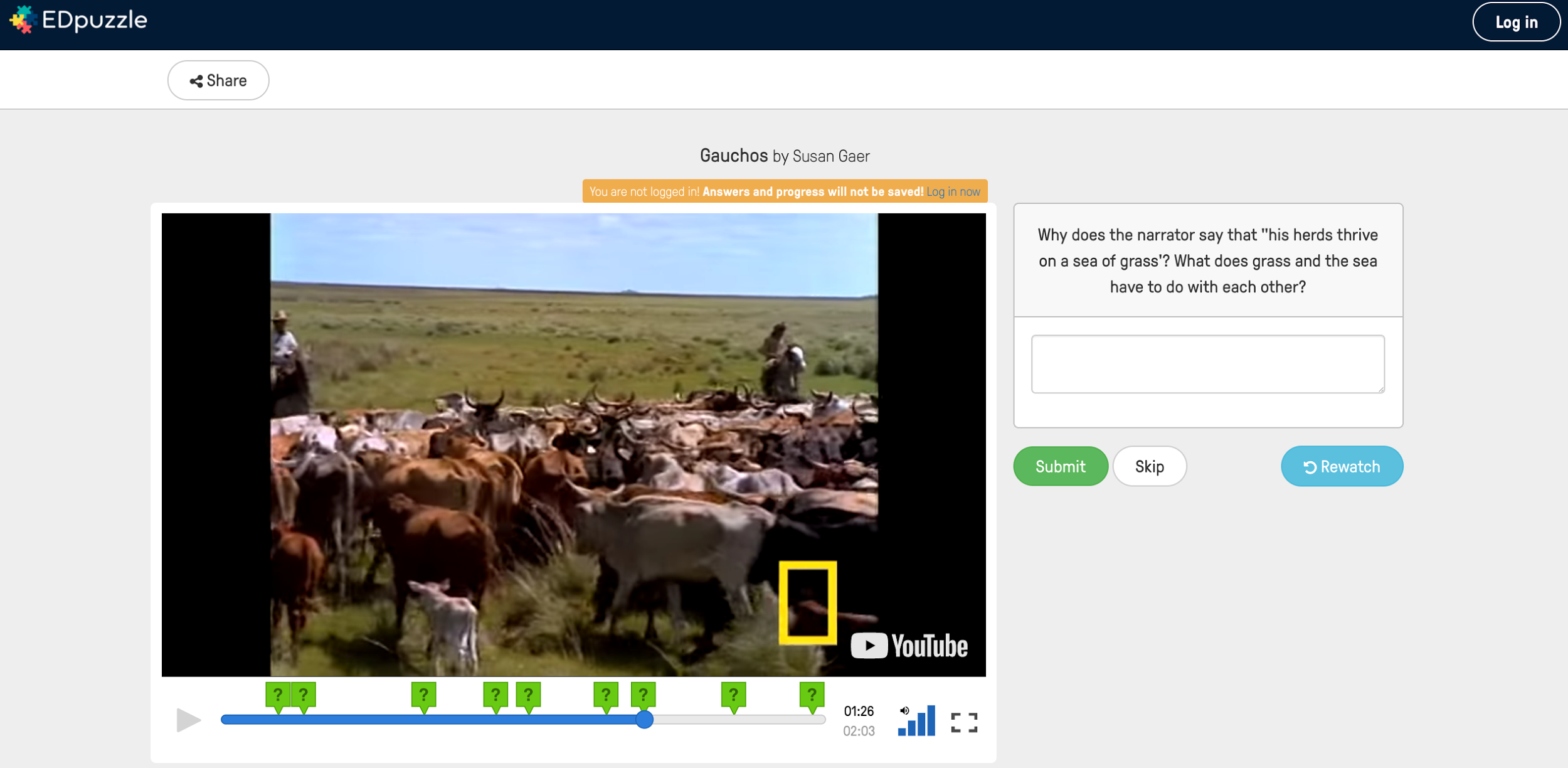
Task: Submit the answer
Action: pyautogui.click(x=1060, y=466)
